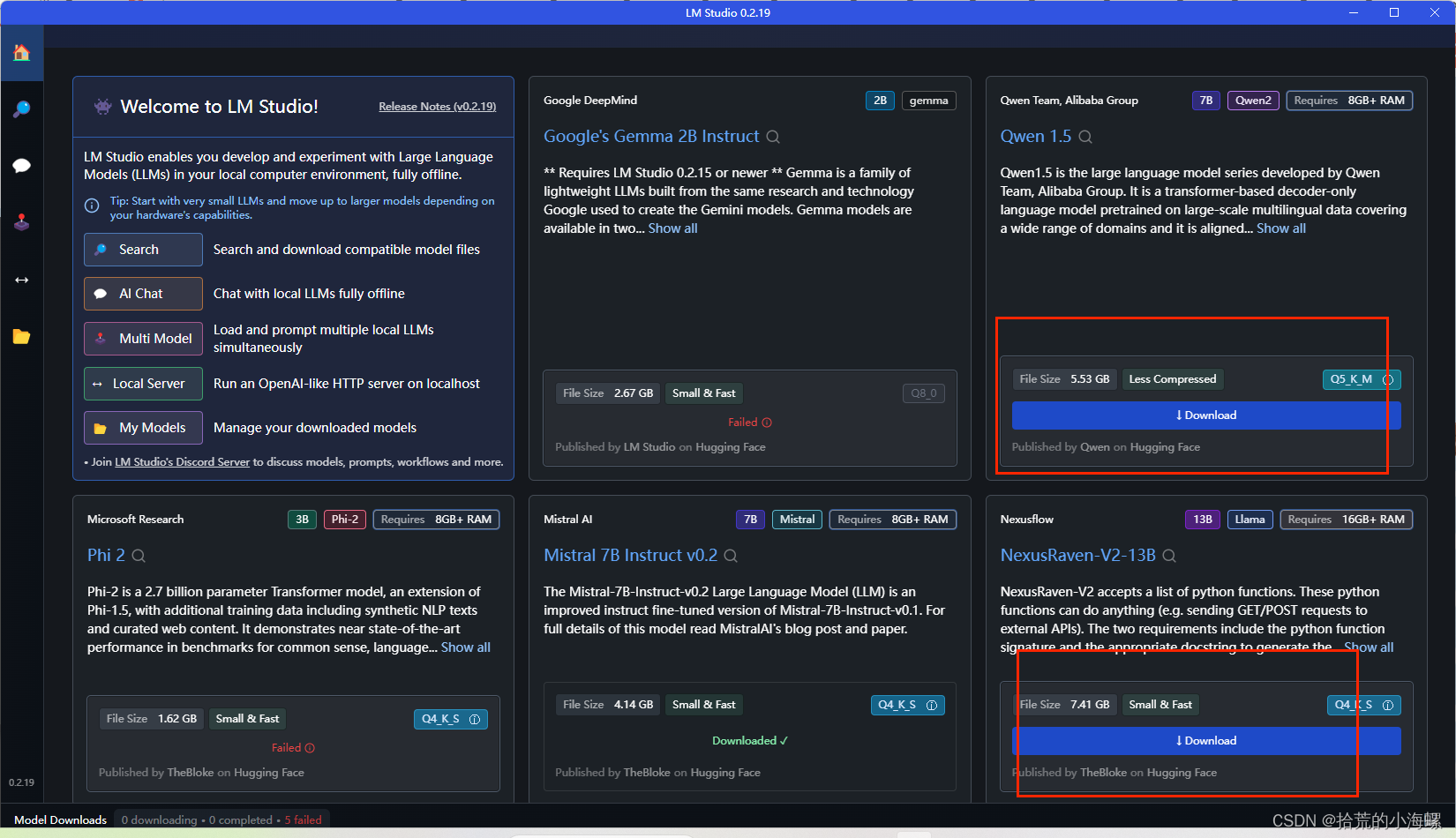The image size is (1456, 838).
Task: Show all of the Gemma description
Action: pos(672,228)
